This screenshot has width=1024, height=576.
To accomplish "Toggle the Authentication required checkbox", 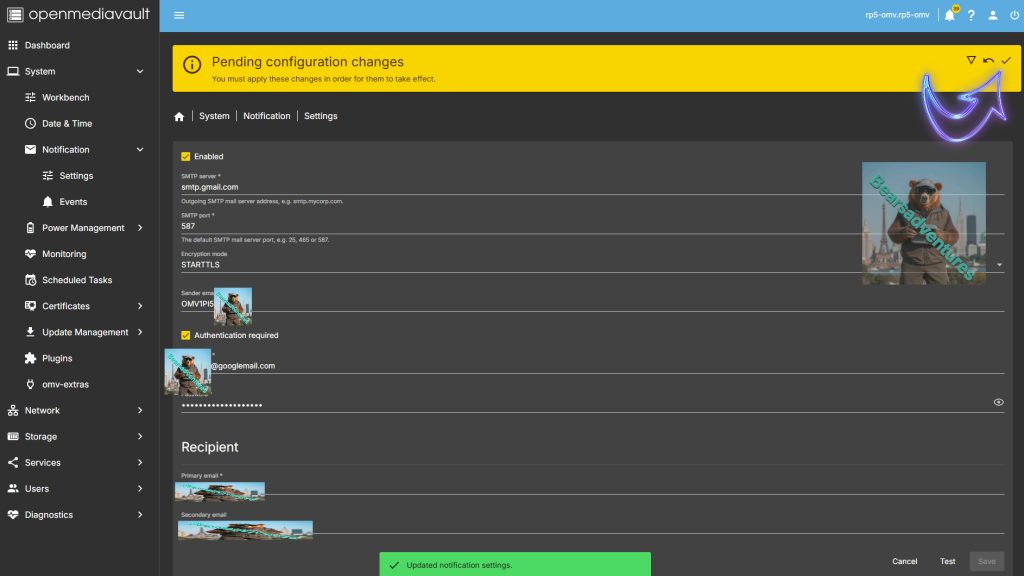I will coord(186,336).
